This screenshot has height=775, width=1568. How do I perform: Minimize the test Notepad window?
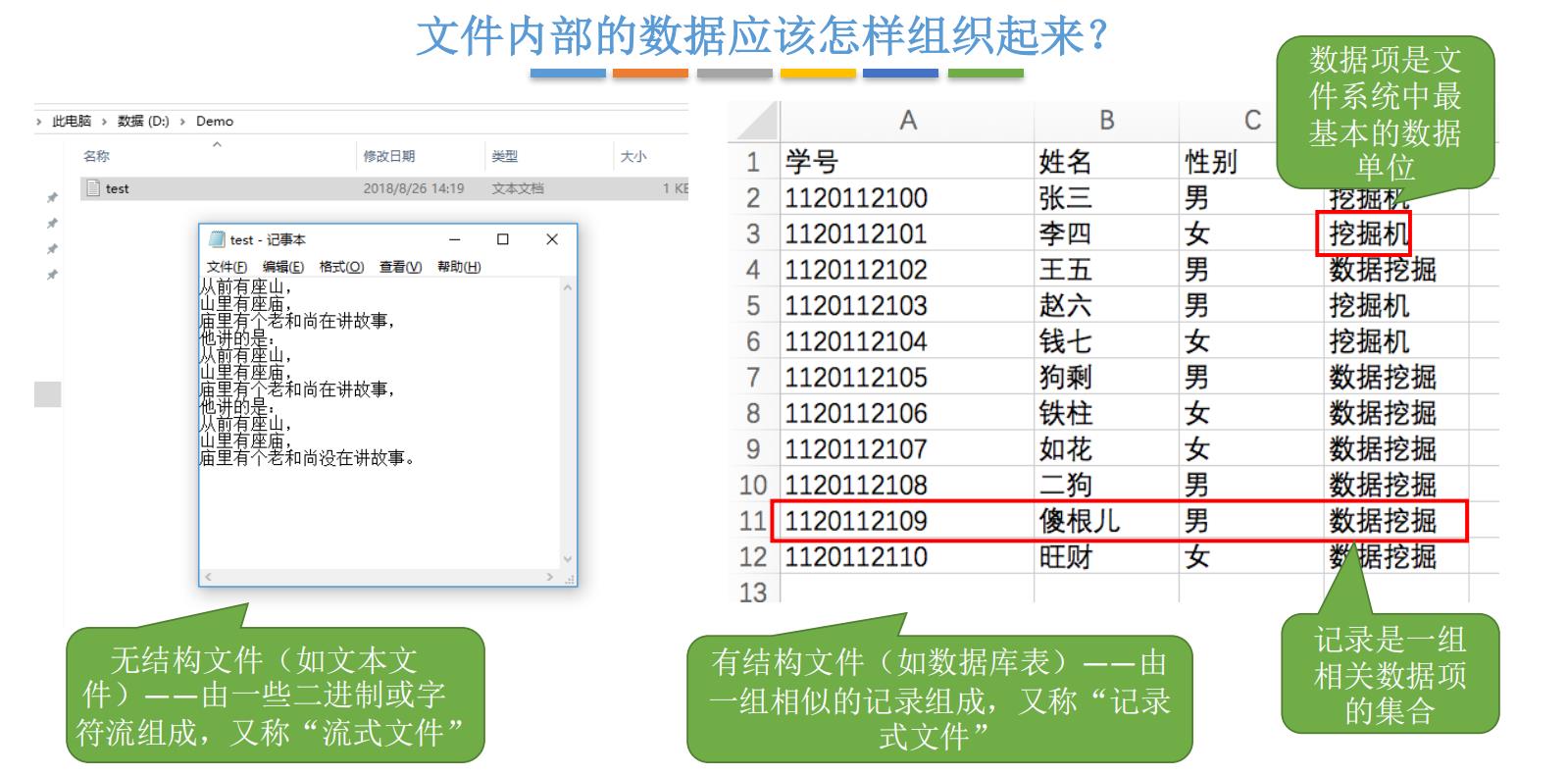pos(455,239)
